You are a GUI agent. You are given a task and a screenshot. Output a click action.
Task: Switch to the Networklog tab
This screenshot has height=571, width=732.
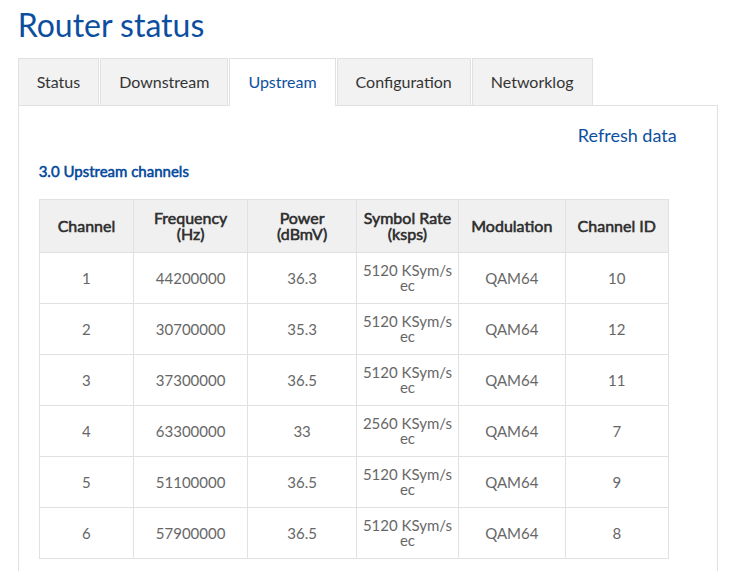tap(532, 83)
